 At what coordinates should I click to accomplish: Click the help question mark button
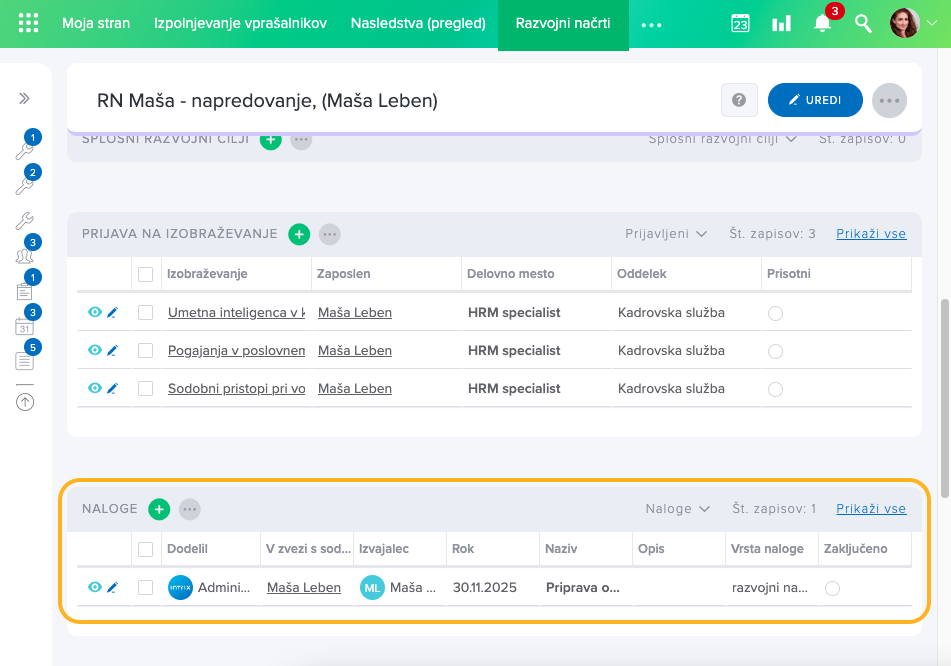(x=739, y=100)
